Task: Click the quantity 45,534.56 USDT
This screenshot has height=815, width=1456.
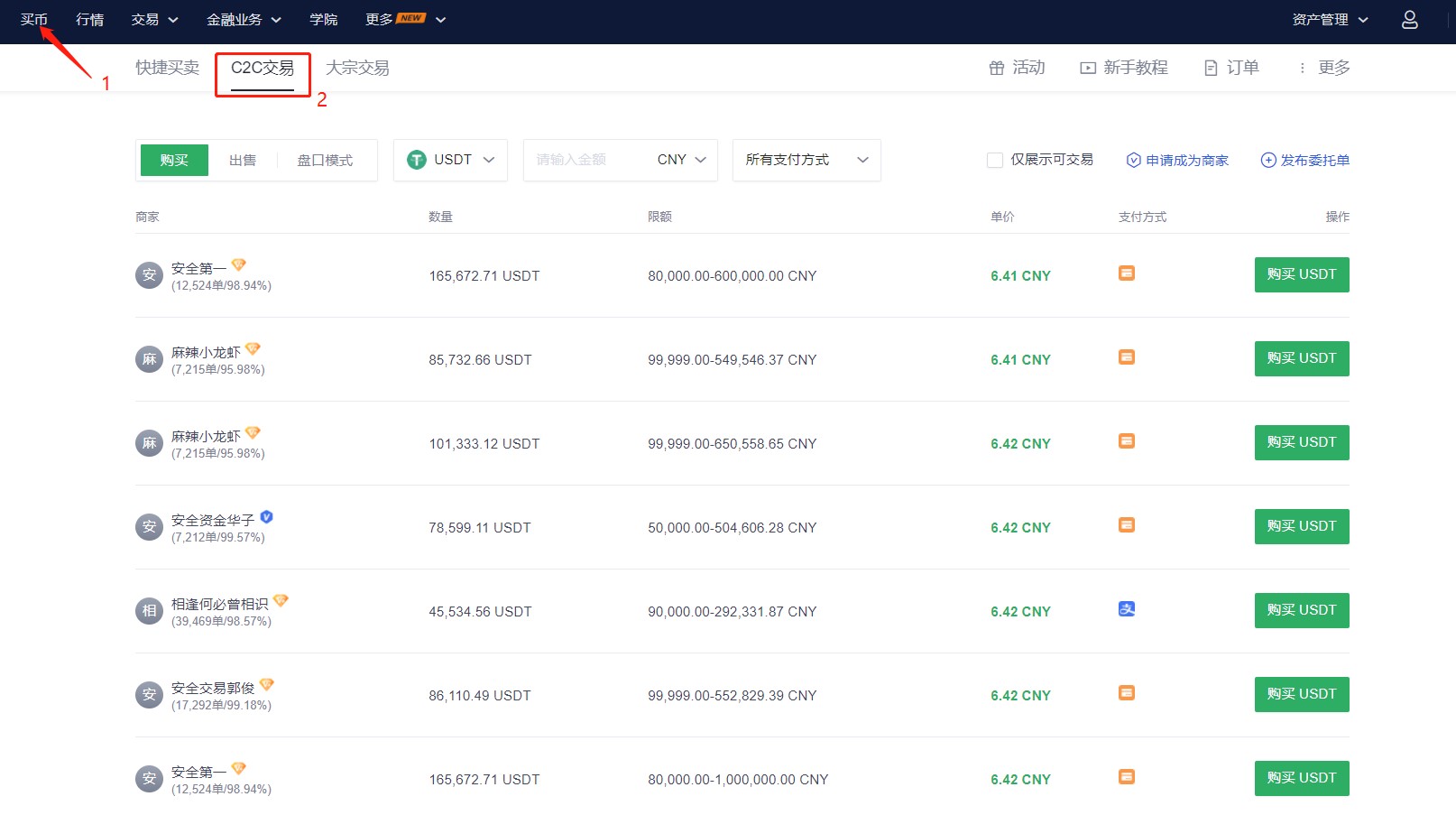Action: pyautogui.click(x=480, y=611)
